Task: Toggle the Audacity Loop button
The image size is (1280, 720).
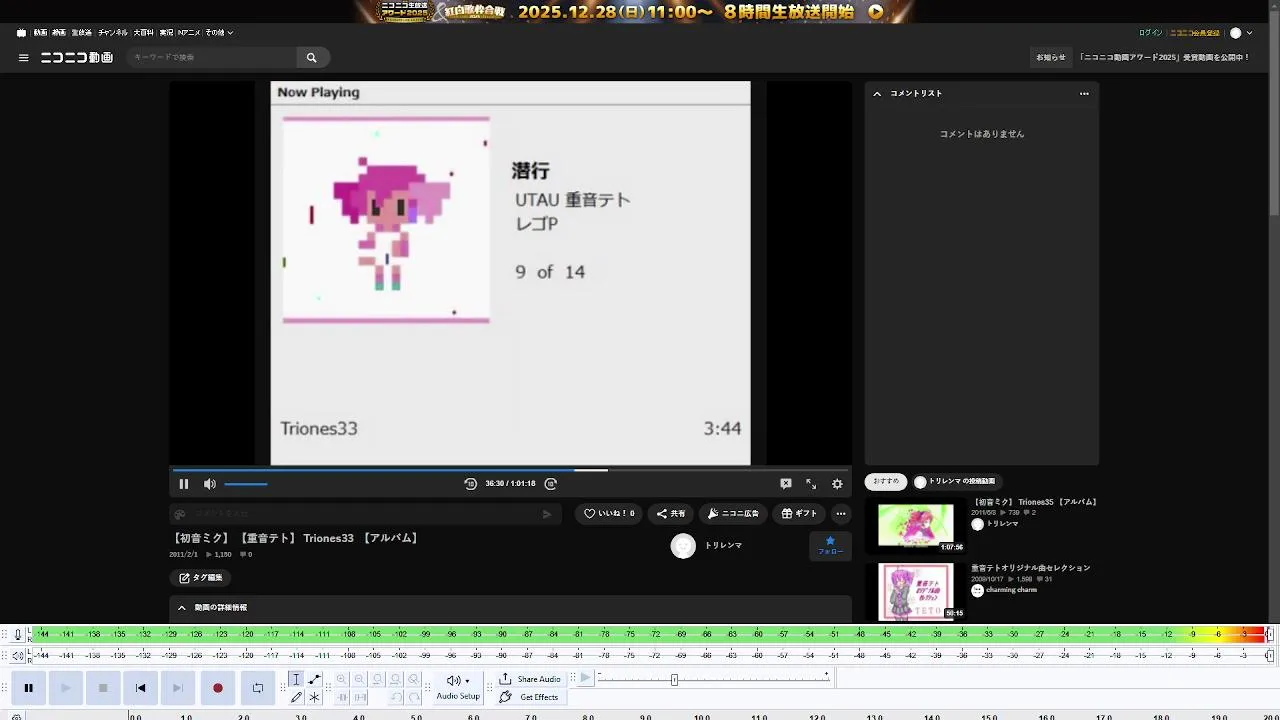Action: tap(258, 688)
